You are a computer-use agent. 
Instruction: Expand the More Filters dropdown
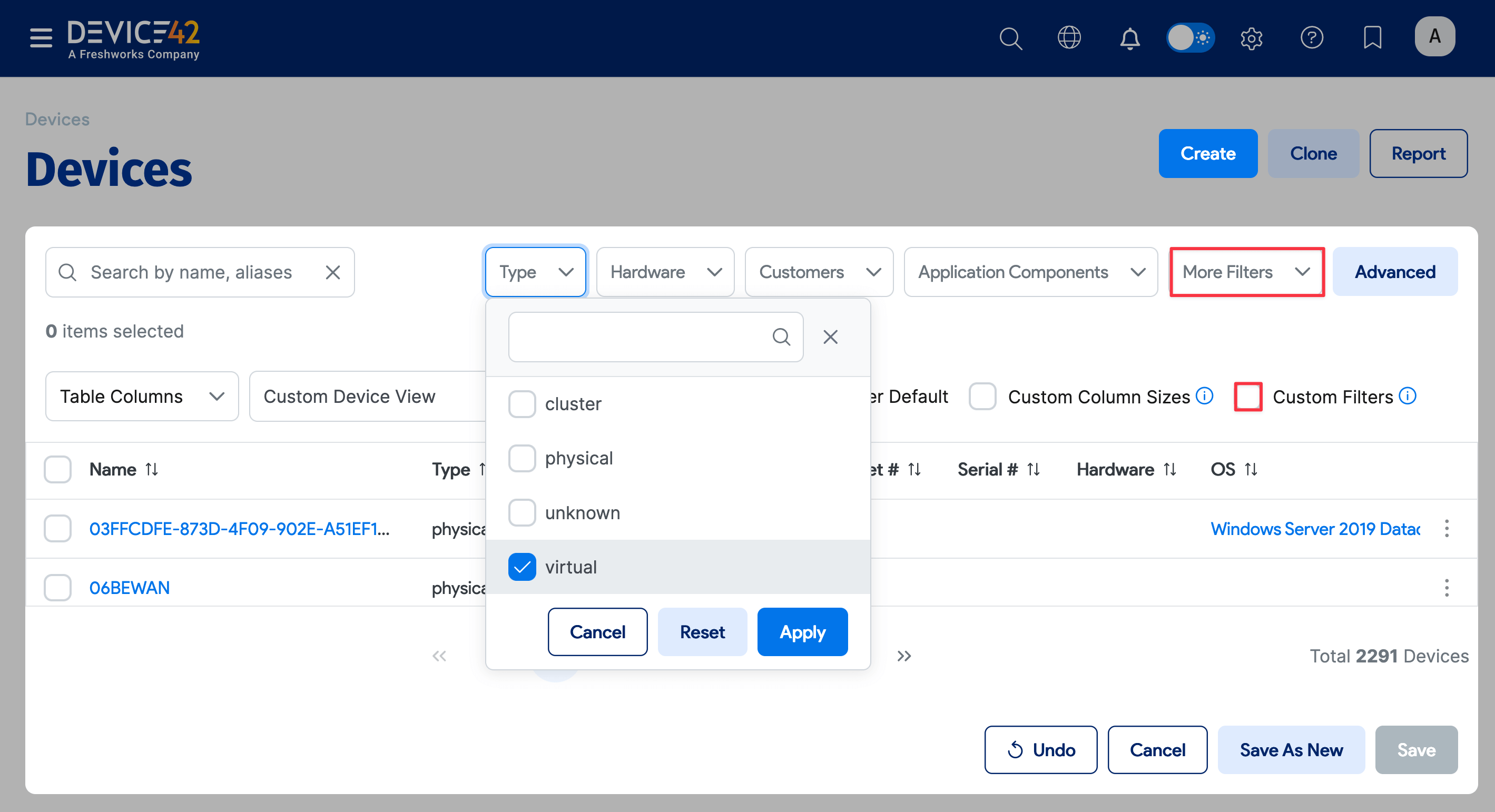tap(1246, 271)
